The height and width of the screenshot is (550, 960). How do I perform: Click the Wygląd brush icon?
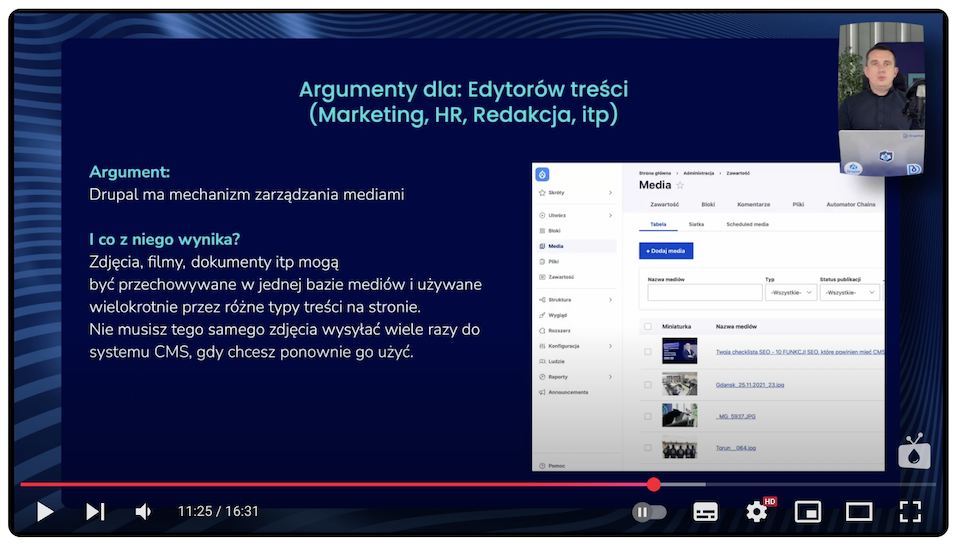point(542,315)
